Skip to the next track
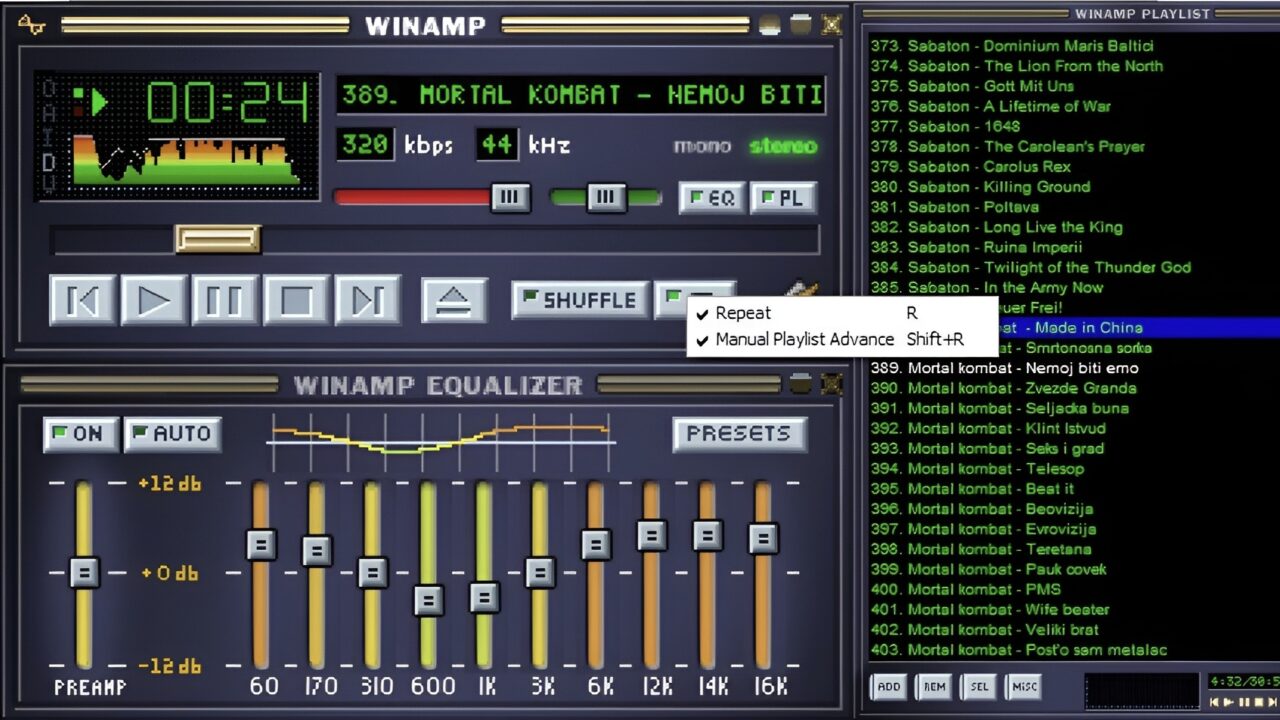The image size is (1280, 720). point(367,300)
